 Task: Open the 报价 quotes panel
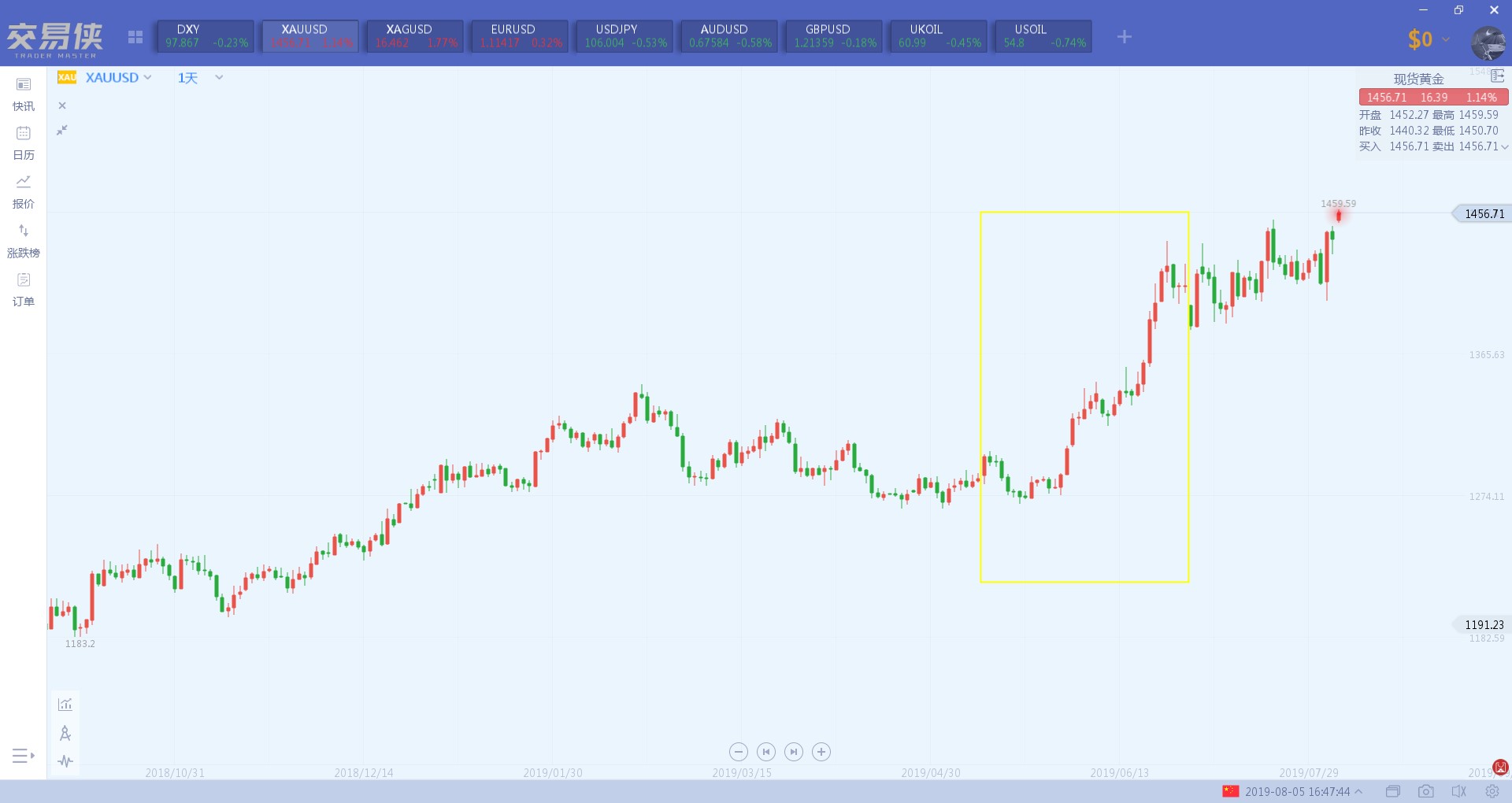[24, 192]
